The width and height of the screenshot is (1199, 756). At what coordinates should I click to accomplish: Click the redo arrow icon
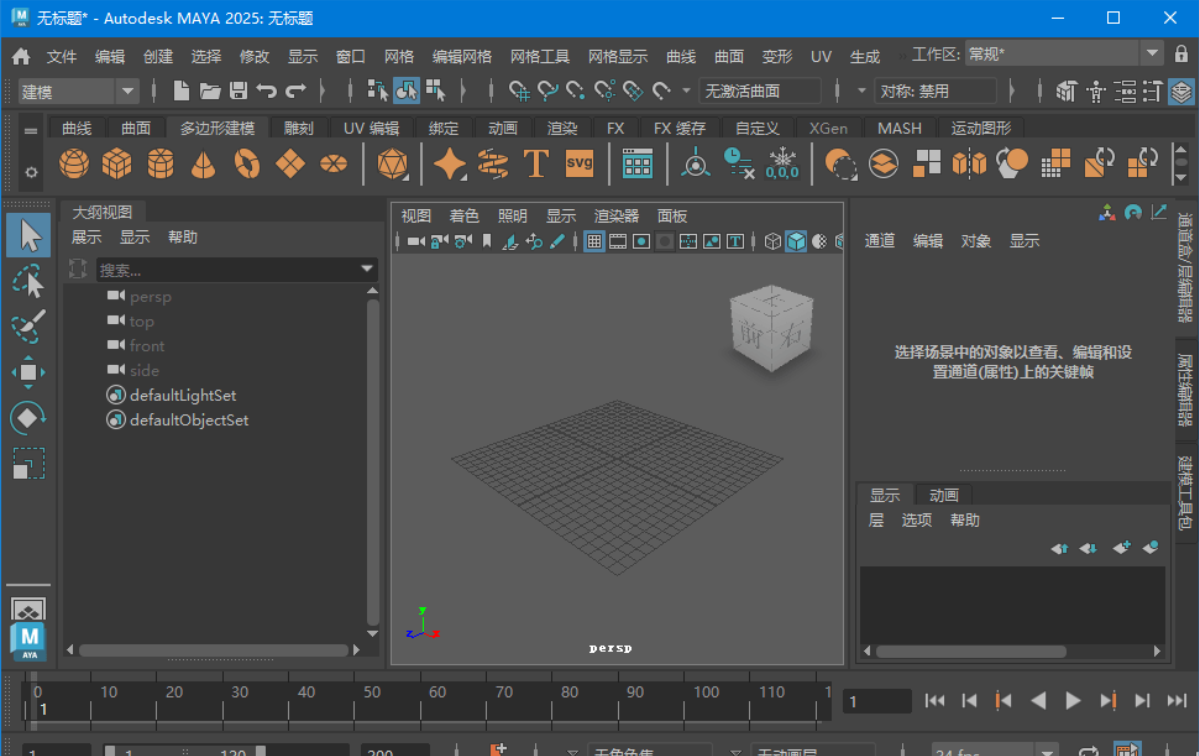coord(296,91)
